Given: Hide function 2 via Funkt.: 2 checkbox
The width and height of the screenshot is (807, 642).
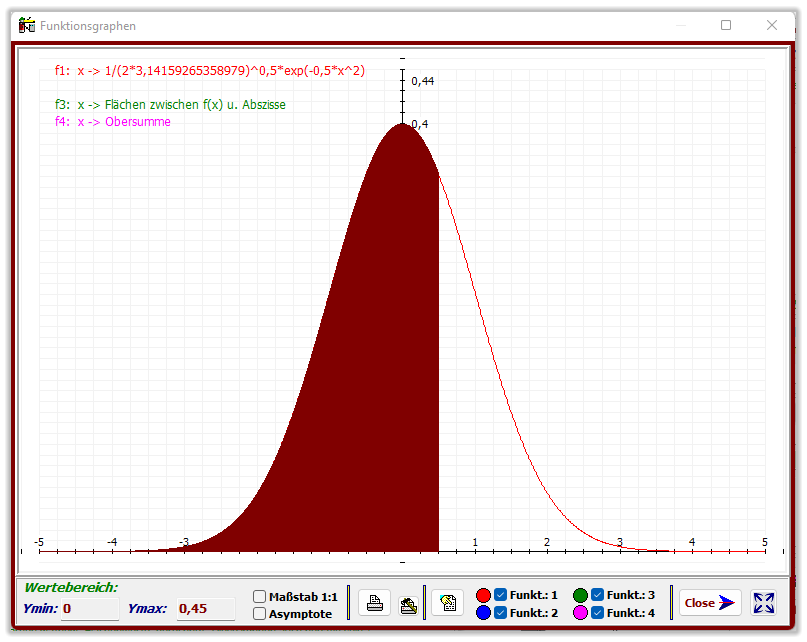Looking at the screenshot, I should pos(501,612).
